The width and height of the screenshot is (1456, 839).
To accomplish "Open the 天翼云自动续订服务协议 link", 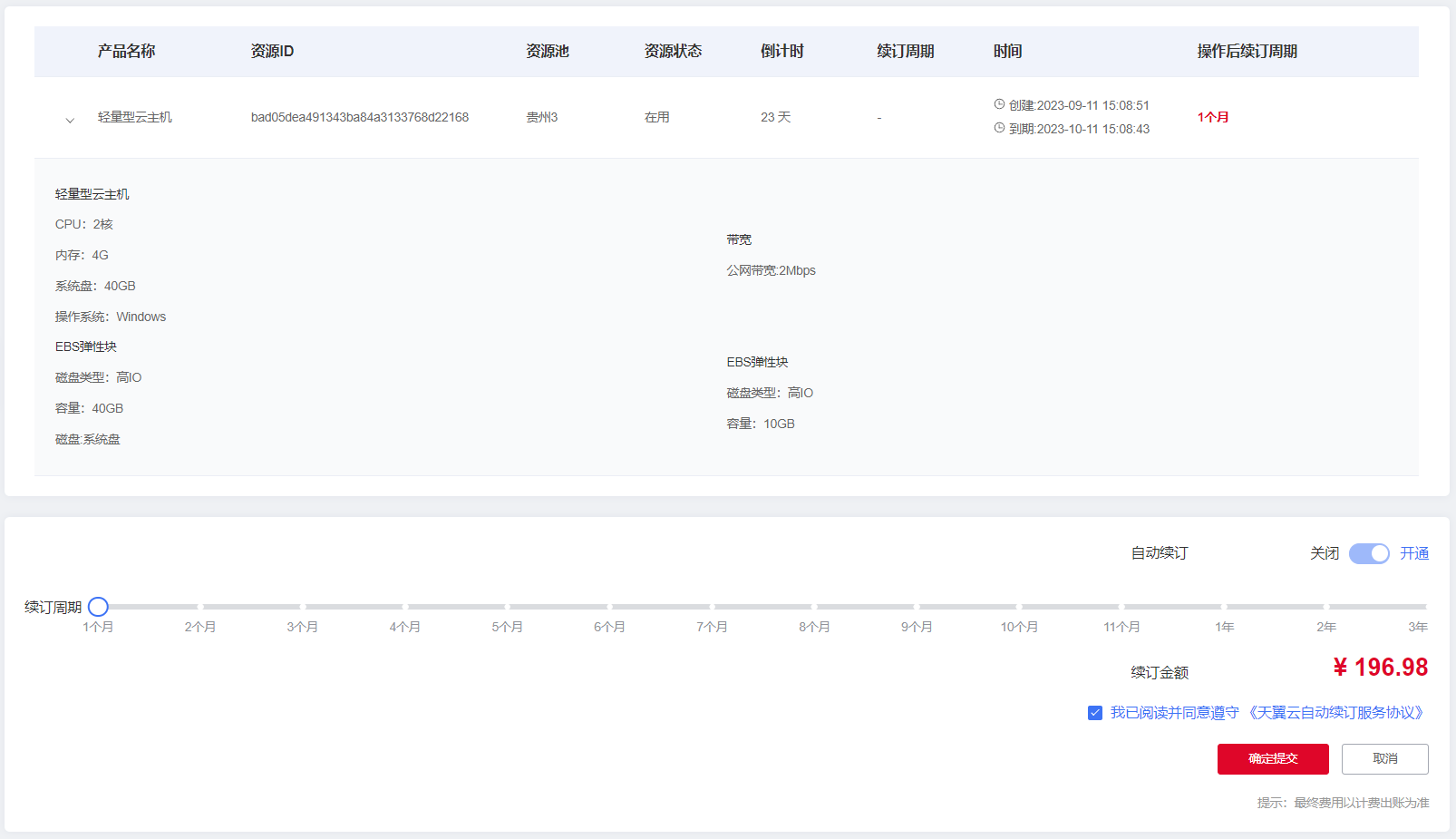I will [1335, 713].
